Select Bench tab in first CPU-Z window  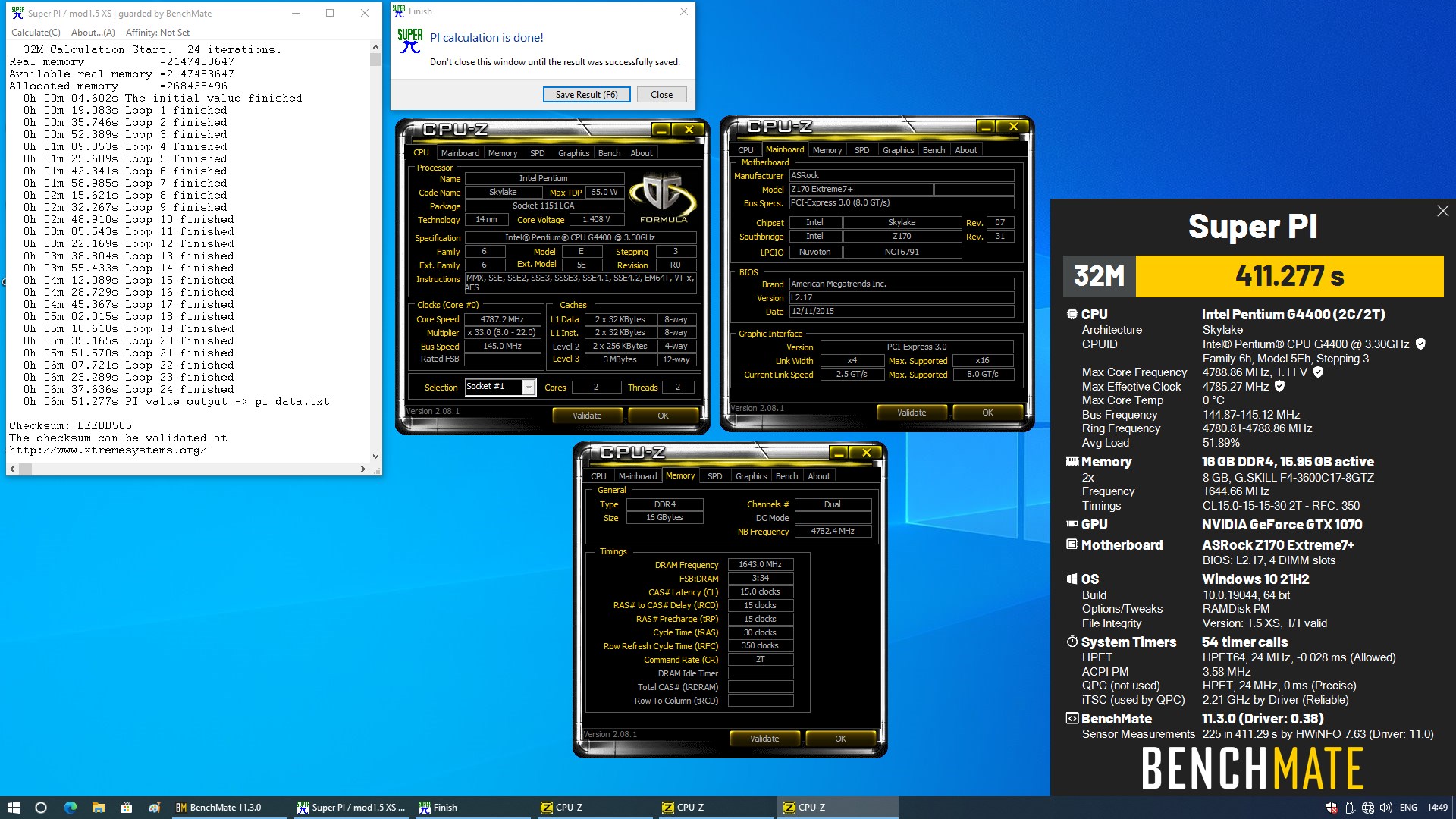click(x=609, y=153)
